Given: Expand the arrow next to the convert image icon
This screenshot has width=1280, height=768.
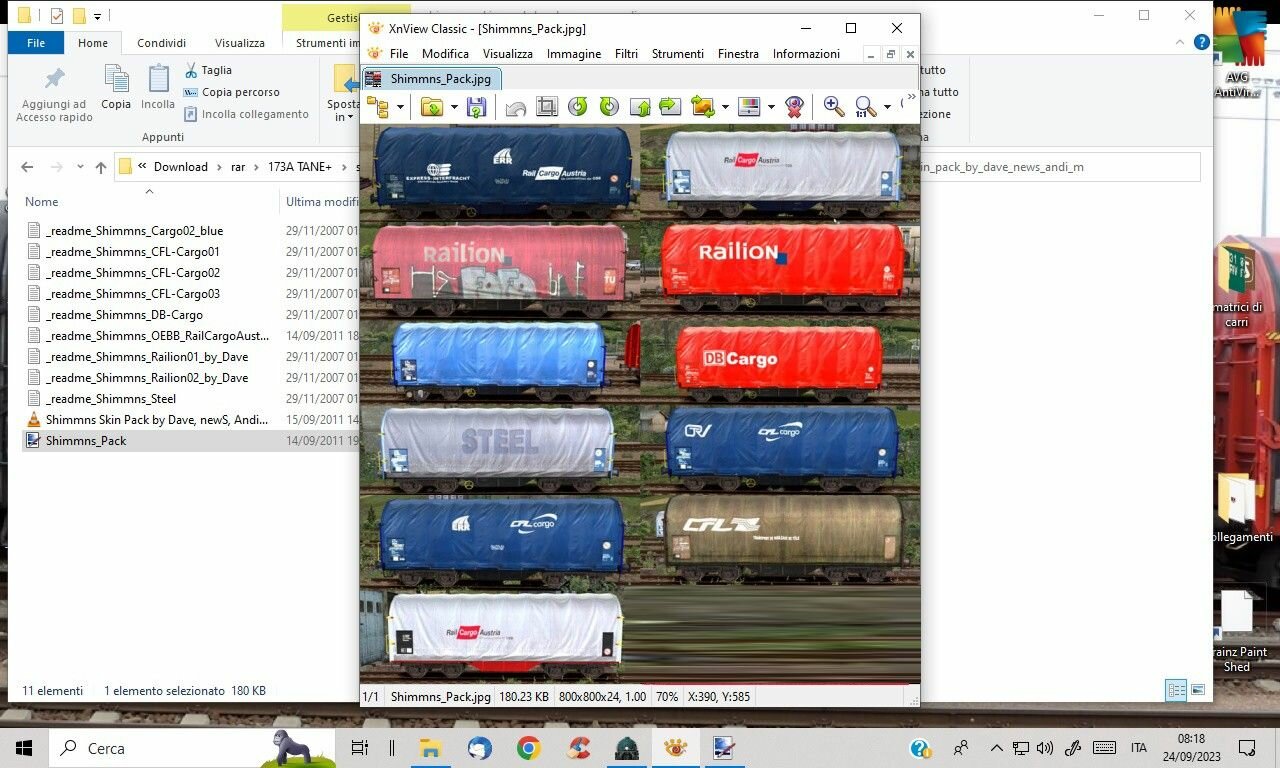Looking at the screenshot, I should tap(724, 107).
